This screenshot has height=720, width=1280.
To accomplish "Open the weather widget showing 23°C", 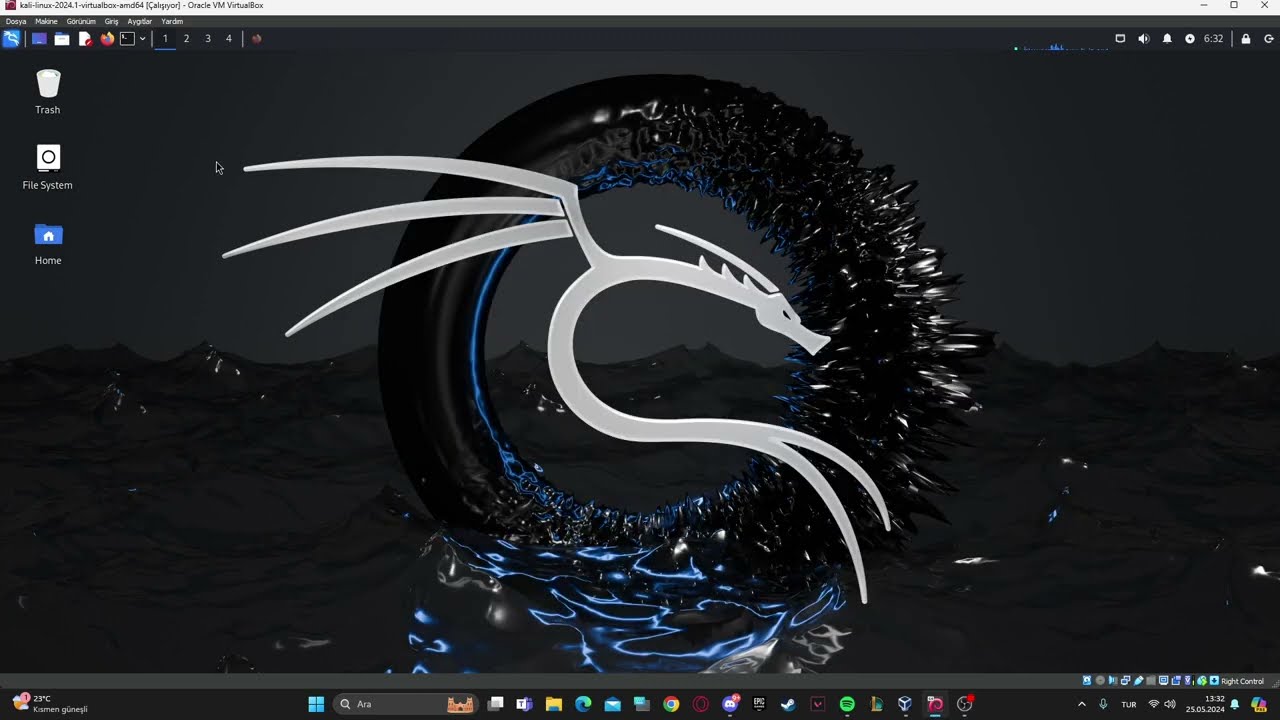I will tap(50, 704).
